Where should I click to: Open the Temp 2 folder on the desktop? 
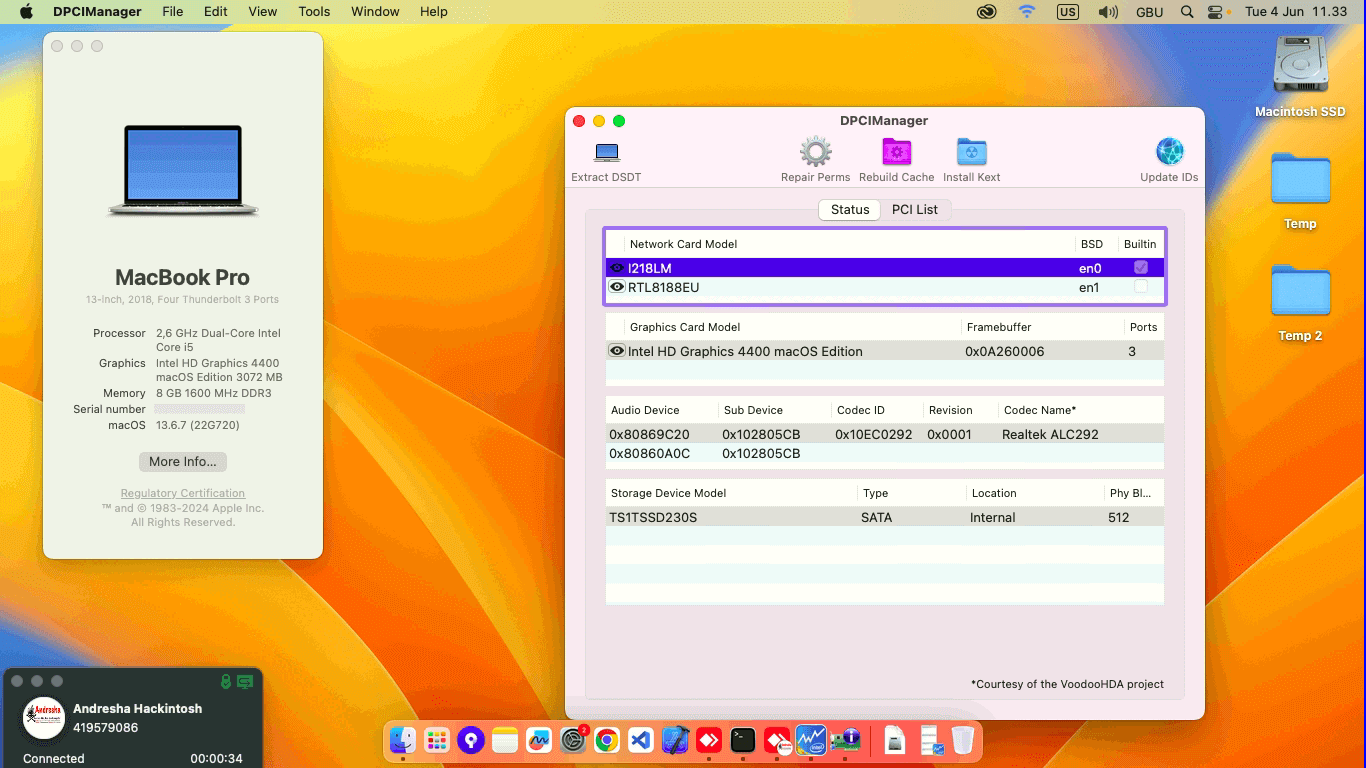point(1300,293)
